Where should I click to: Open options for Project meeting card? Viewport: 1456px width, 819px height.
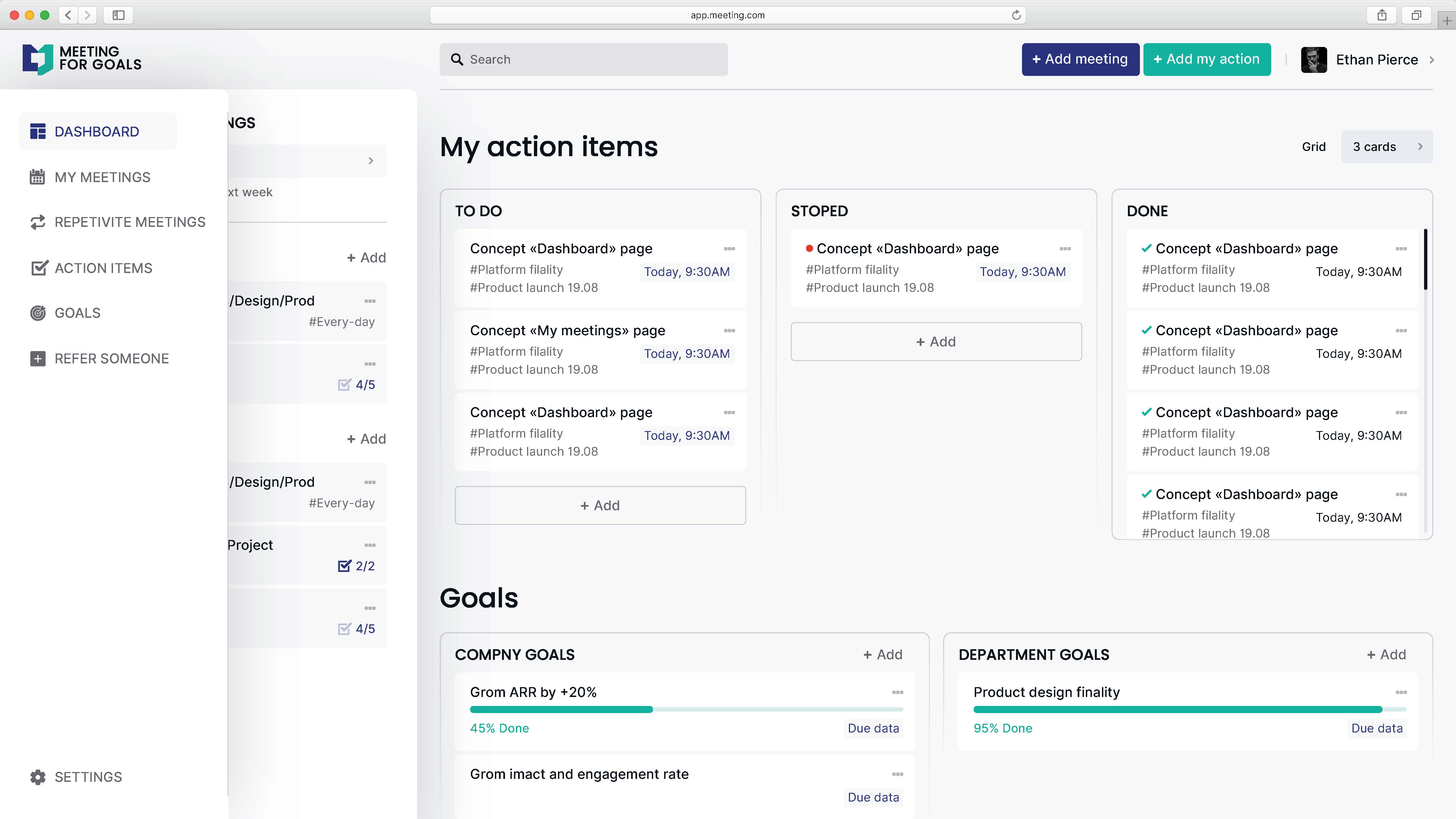tap(370, 545)
